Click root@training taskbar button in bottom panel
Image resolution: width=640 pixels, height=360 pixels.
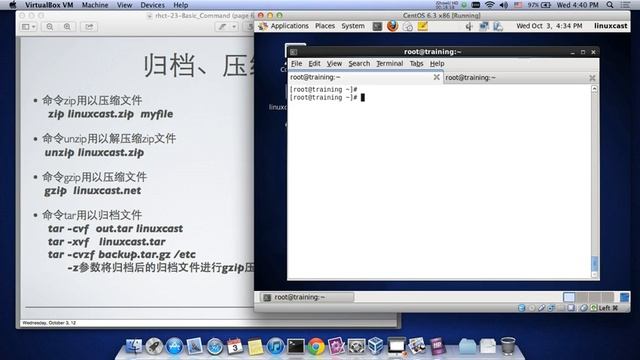pyautogui.click(x=307, y=297)
